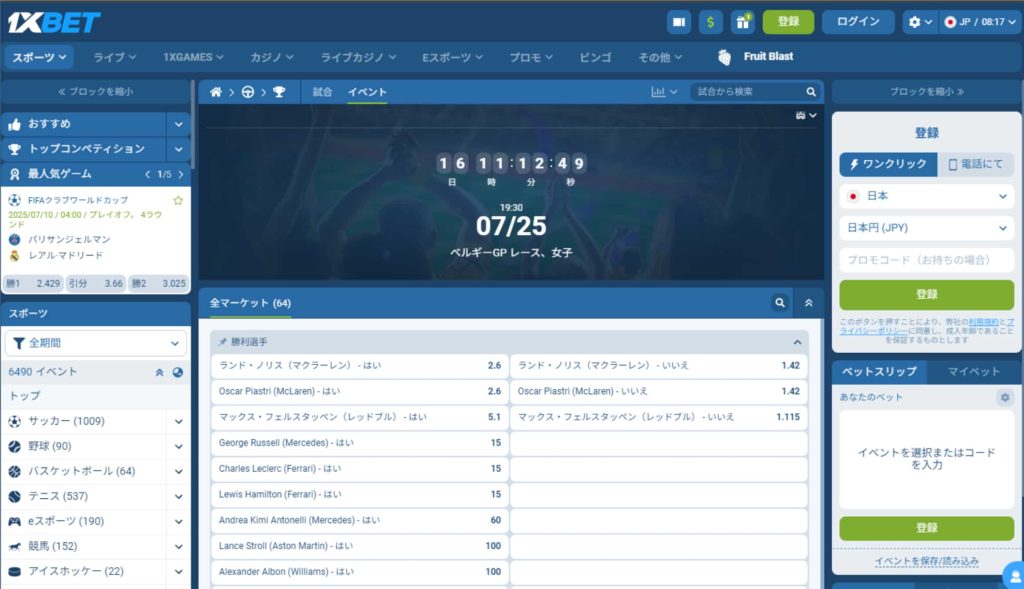Click the Fruit Blast strawberry icon
This screenshot has height=589, width=1024.
(724, 57)
